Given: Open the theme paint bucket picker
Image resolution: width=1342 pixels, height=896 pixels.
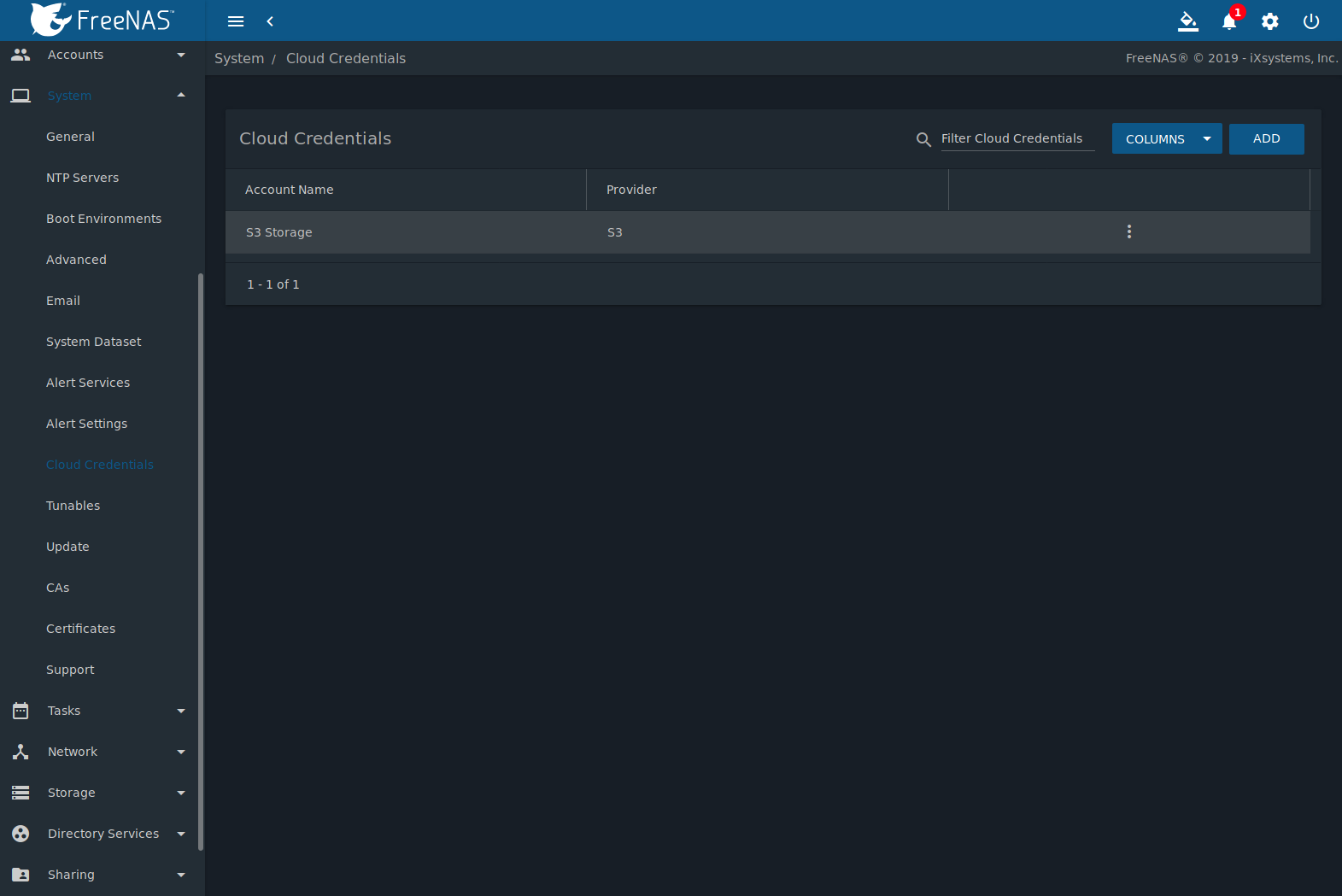Looking at the screenshot, I should (x=1188, y=21).
